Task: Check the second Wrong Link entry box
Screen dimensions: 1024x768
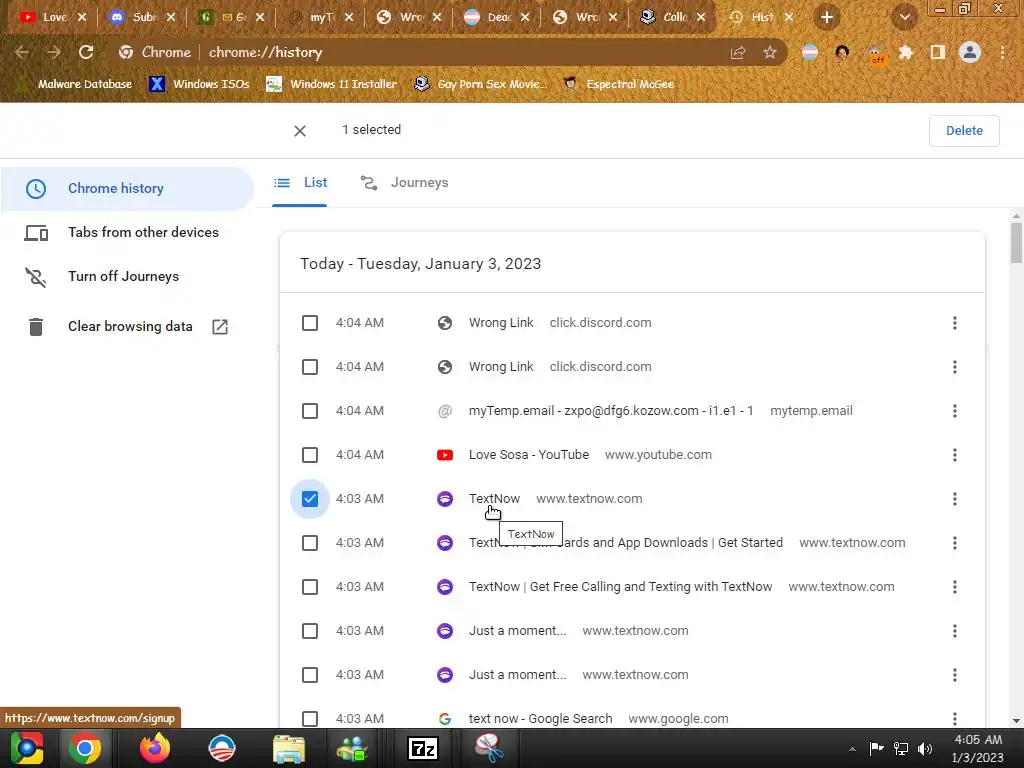Action: tap(310, 367)
